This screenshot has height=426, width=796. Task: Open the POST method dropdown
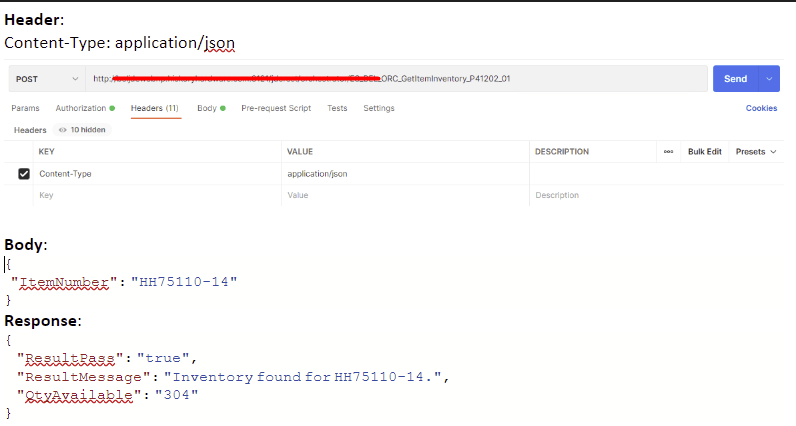click(46, 78)
